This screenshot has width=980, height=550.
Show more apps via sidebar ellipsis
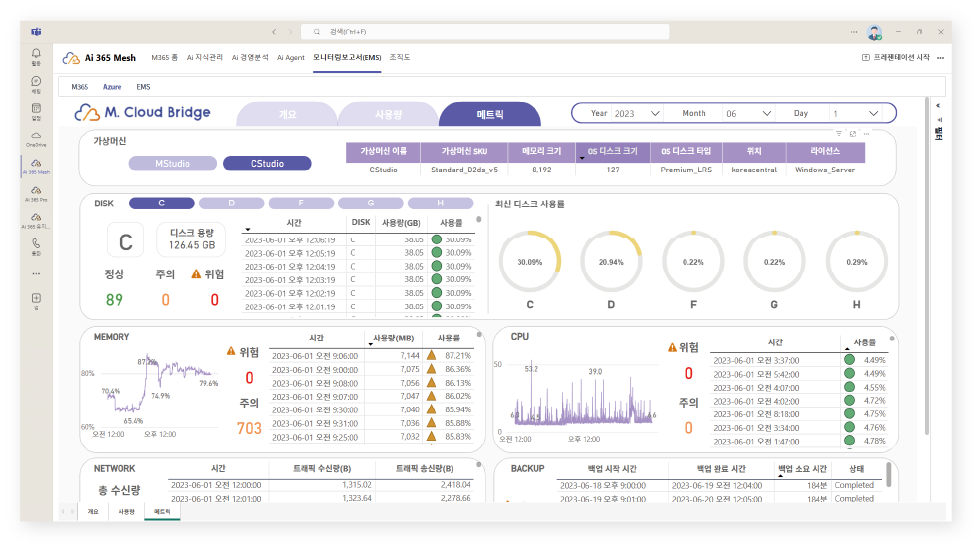click(x=36, y=273)
